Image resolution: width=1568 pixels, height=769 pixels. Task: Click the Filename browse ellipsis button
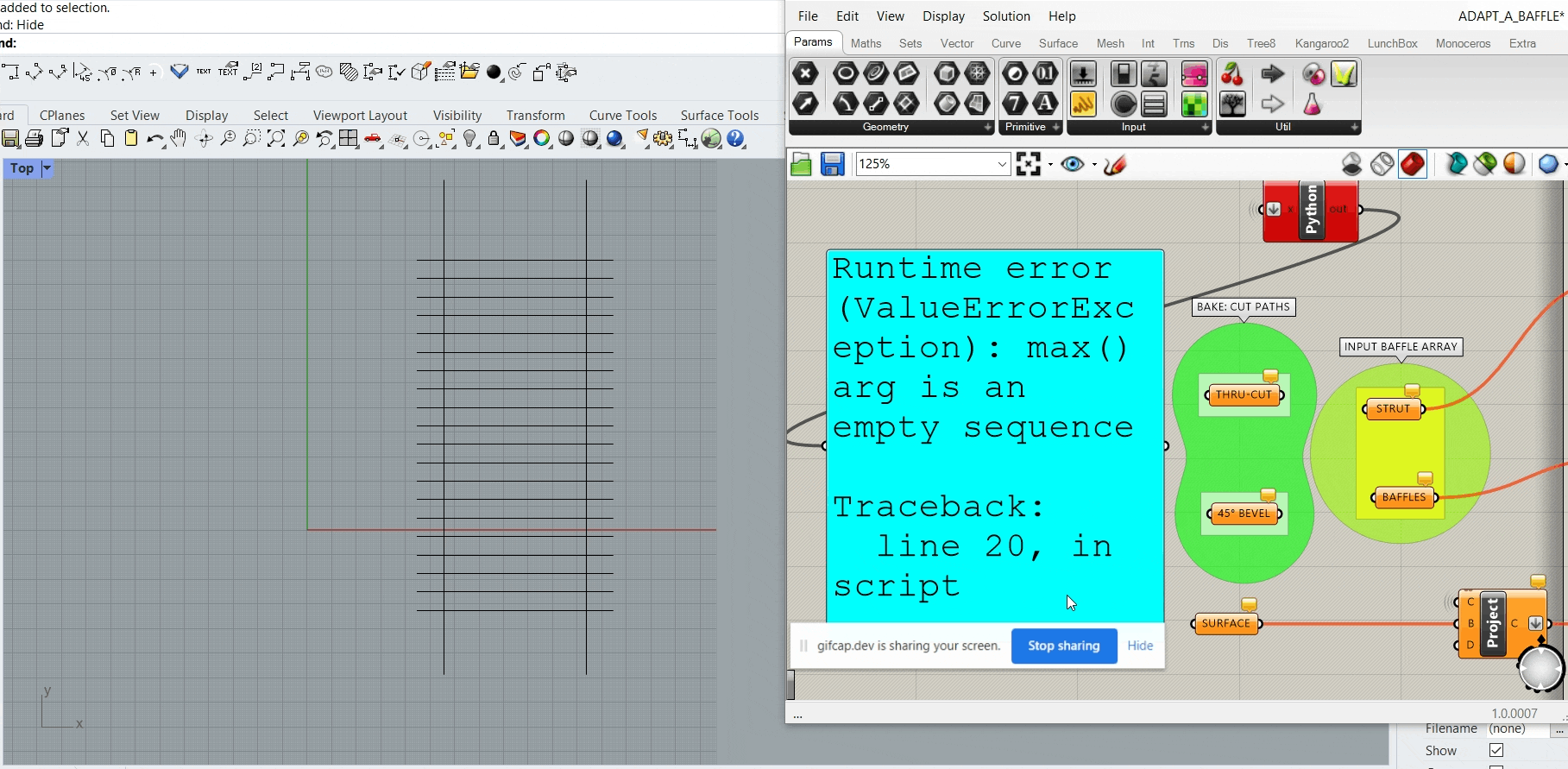(1559, 730)
